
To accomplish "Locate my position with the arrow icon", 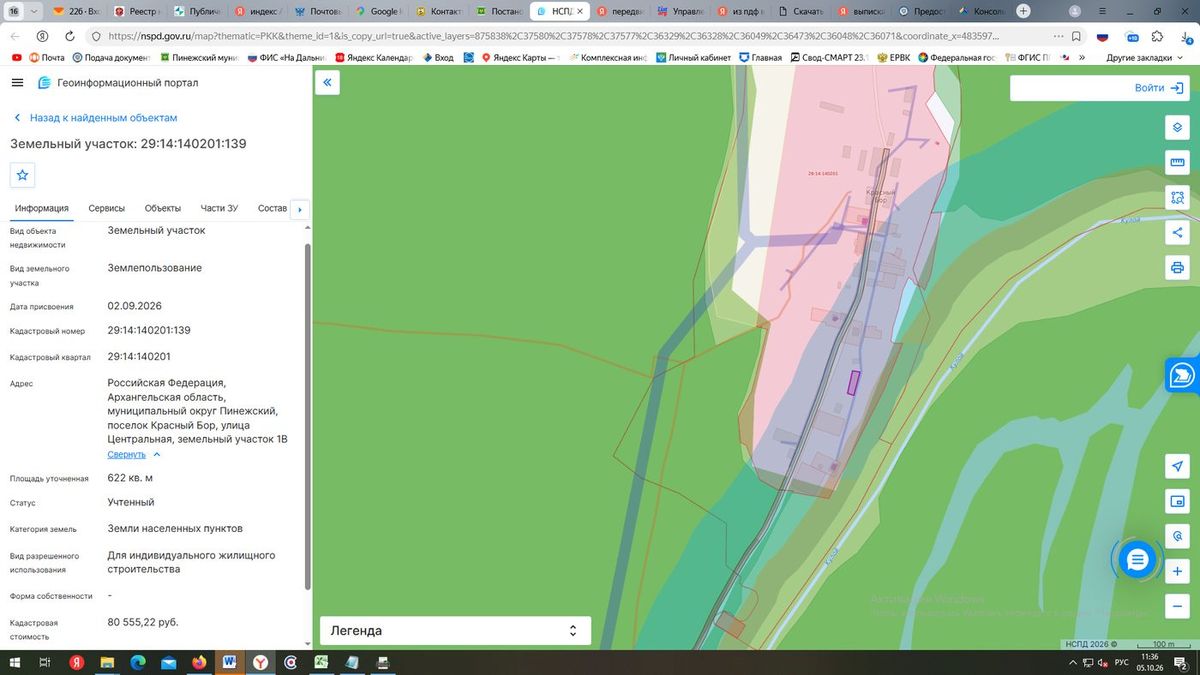I will (1177, 467).
